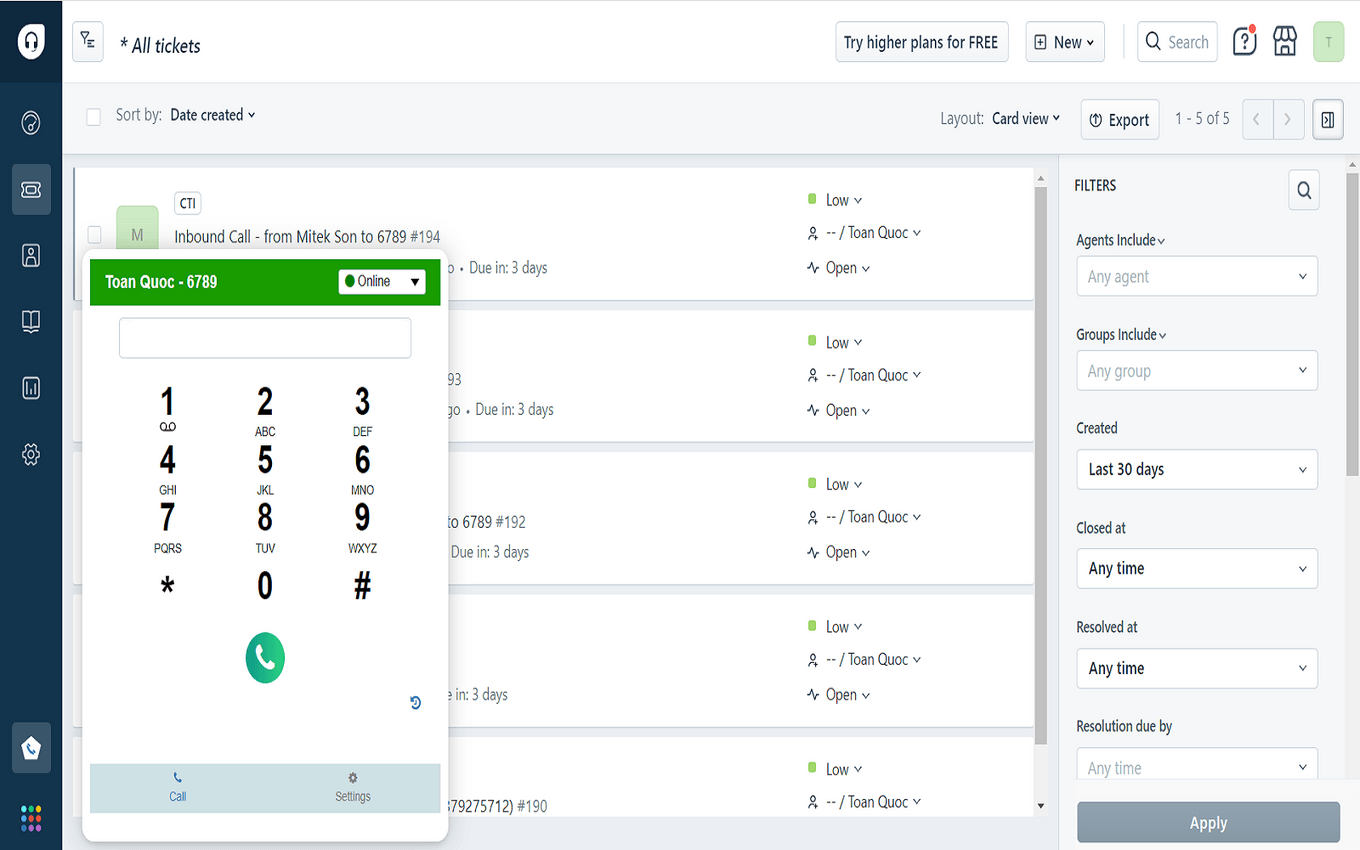Screen dimensions: 1360x850
Task: Open the Created Last 30 days dropdown
Action: tap(1197, 469)
